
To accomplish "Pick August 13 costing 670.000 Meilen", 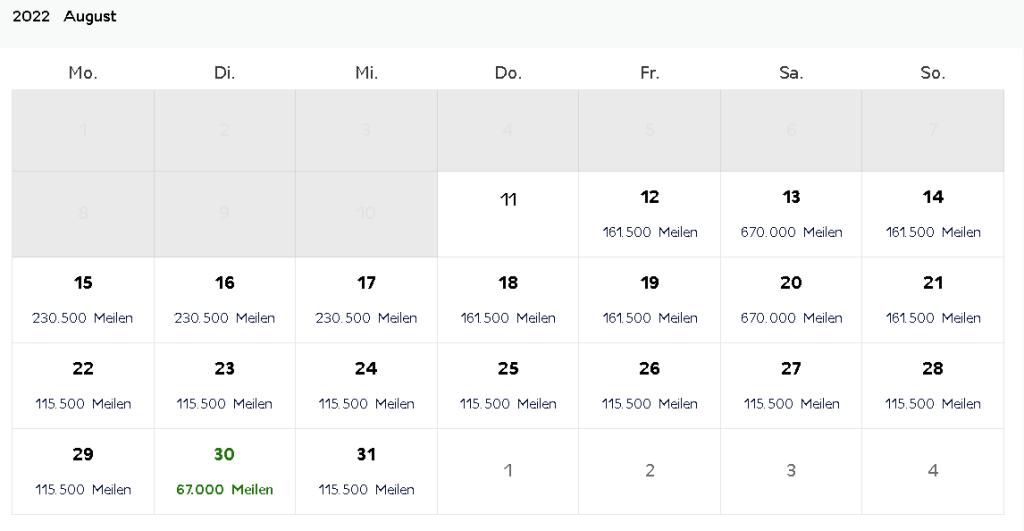I will [x=791, y=214].
